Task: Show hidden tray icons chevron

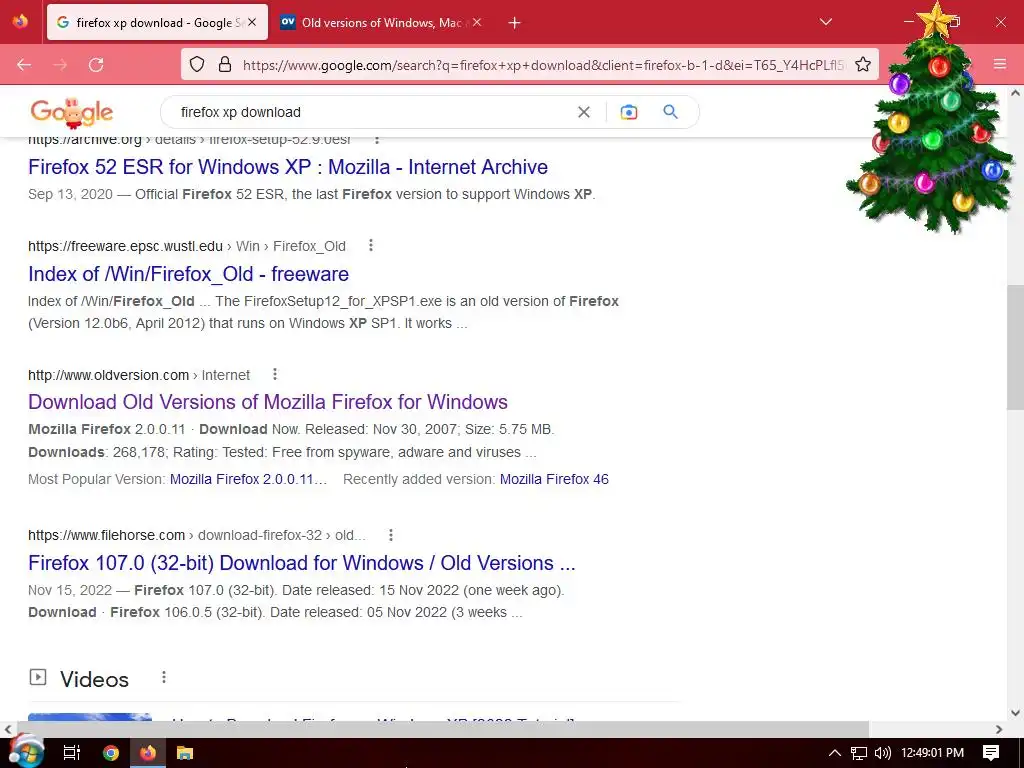Action: point(835,753)
